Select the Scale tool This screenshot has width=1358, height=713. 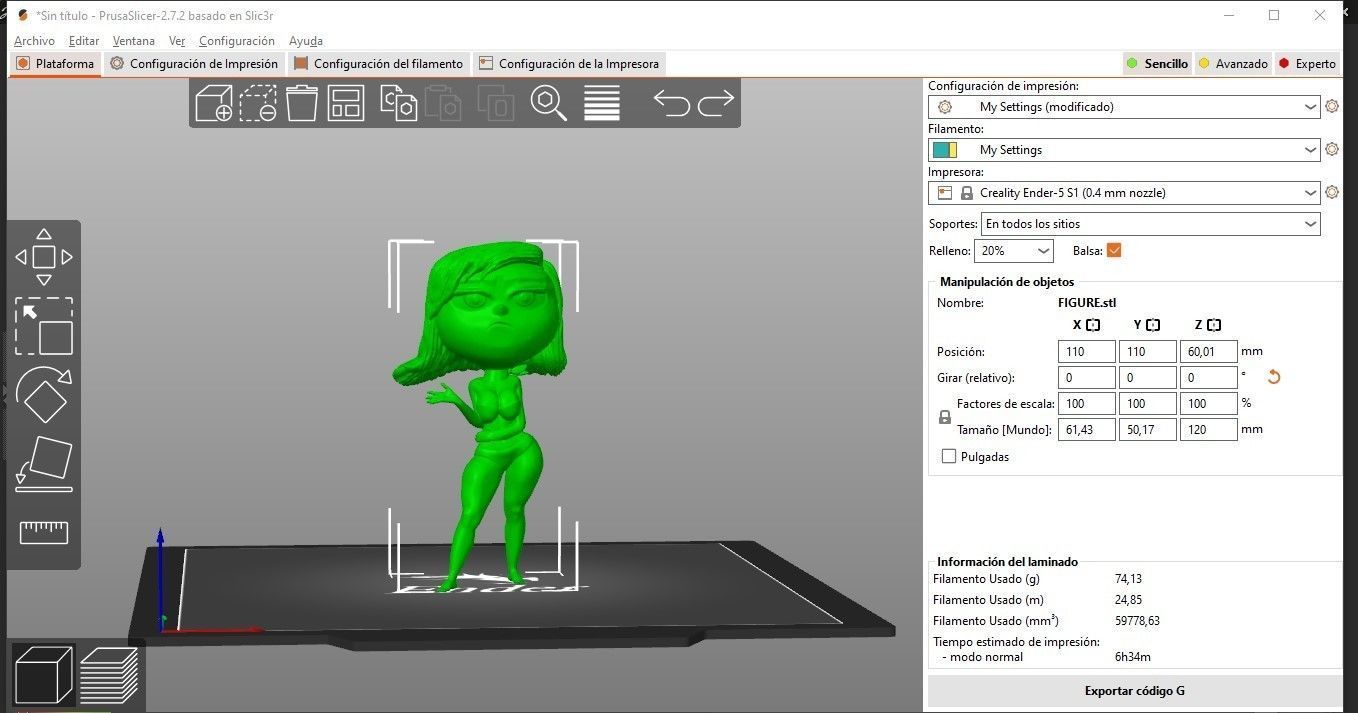[x=44, y=326]
